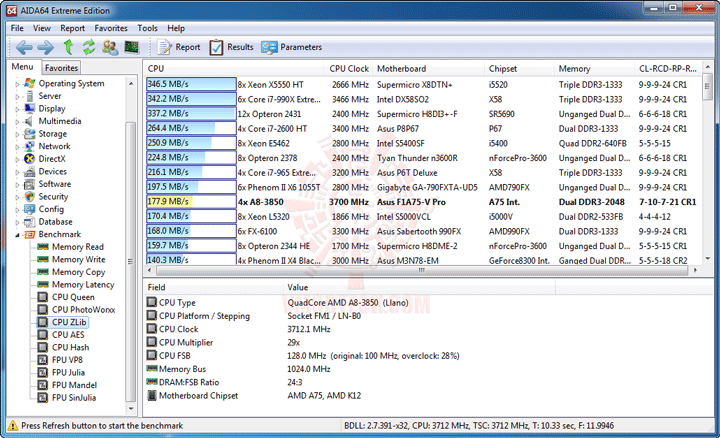The width and height of the screenshot is (720, 438).
Task: Select the Database icon in tree
Action: coord(29,222)
